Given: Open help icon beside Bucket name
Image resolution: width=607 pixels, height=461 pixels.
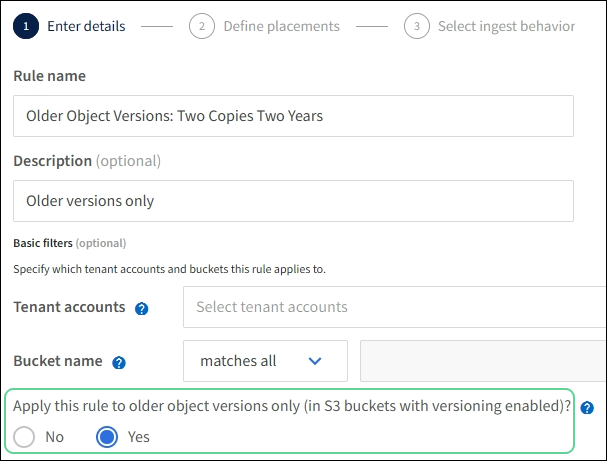Looking at the screenshot, I should click(120, 362).
